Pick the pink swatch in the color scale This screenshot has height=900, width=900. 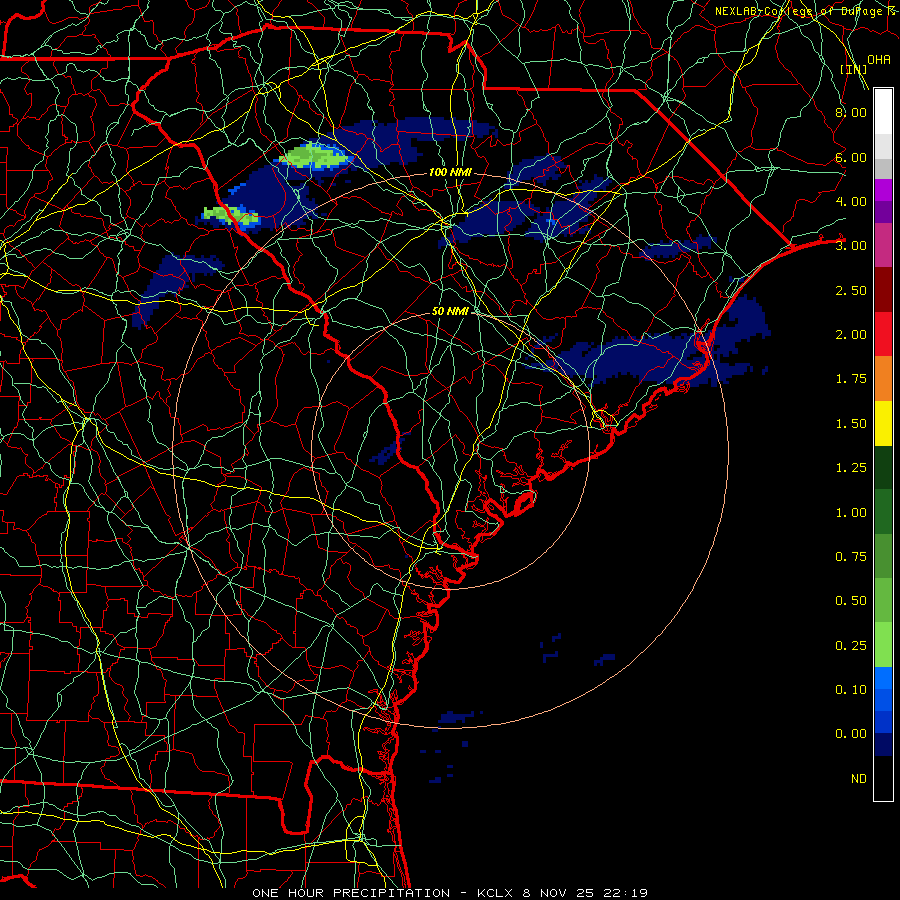[x=883, y=246]
